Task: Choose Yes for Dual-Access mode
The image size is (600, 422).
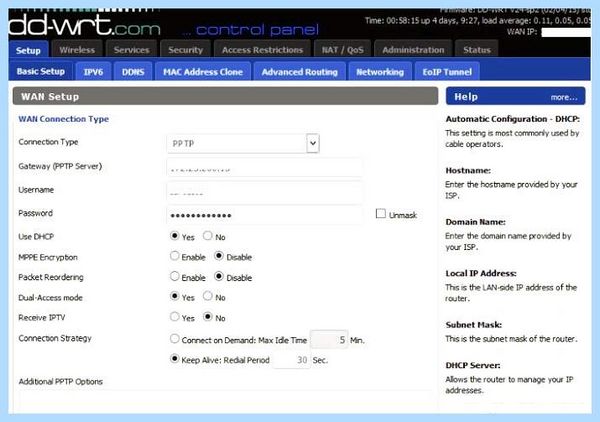Action: coord(174,296)
